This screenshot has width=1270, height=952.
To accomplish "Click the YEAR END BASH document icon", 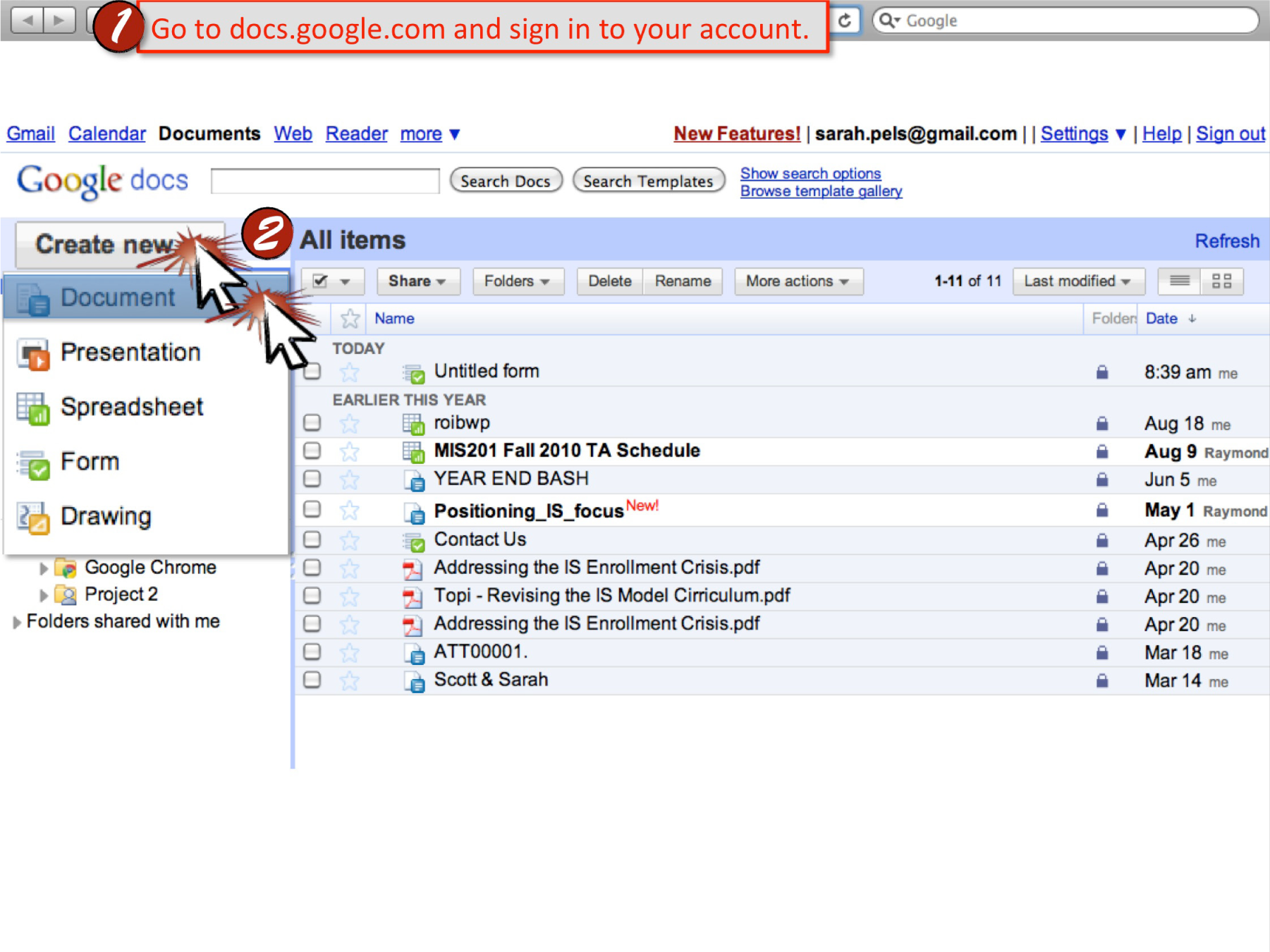I will [414, 480].
